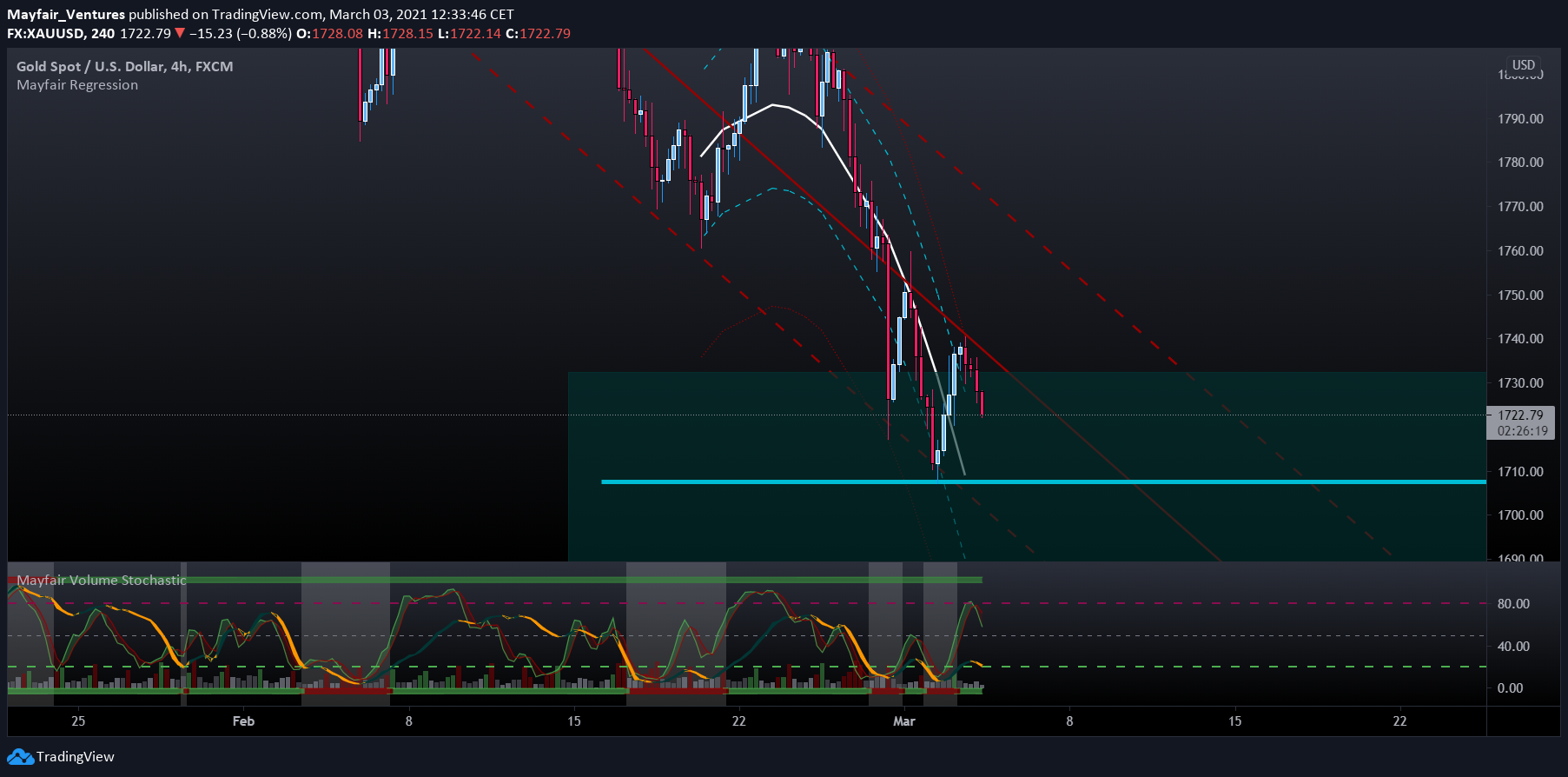Click the Mayfair_Ventures author name
Screen dimensions: 1568x777
pos(66,15)
